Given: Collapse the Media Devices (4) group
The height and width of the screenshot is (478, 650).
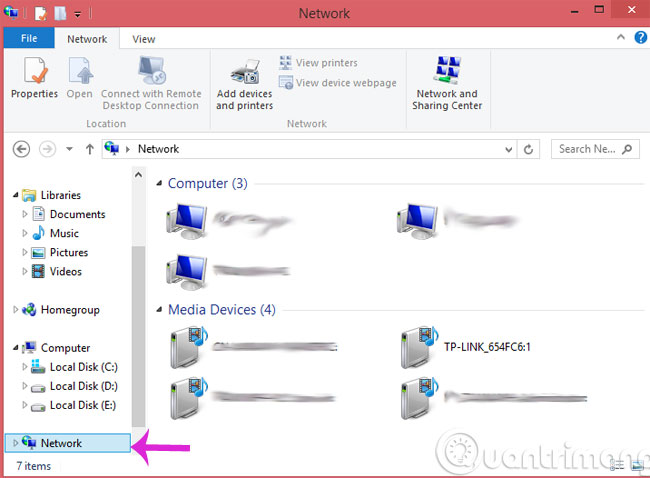Looking at the screenshot, I should tap(159, 309).
